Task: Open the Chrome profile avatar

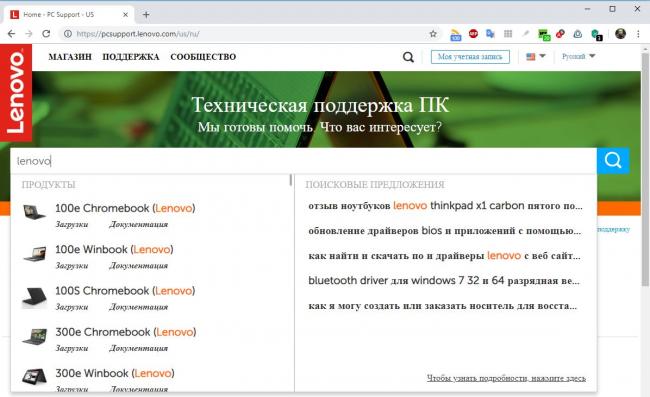Action: click(620, 34)
